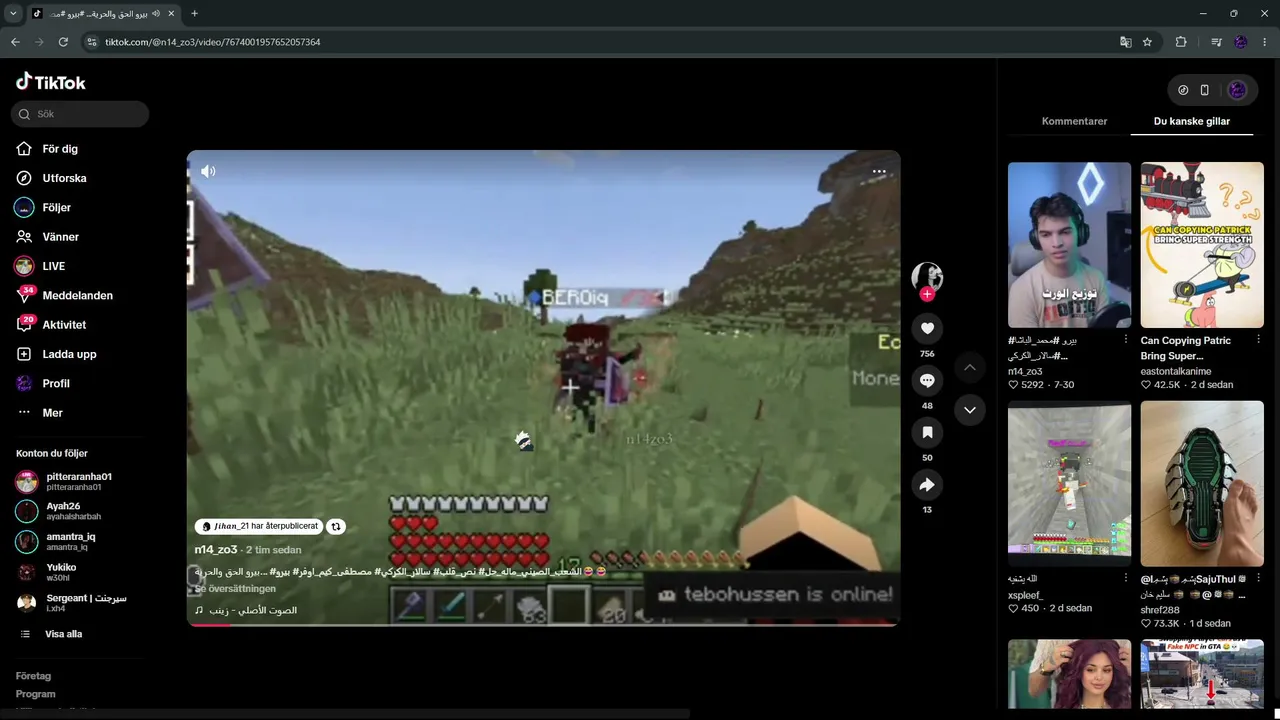Screen dimensions: 1280x720
Task: Open Aktivitet notifications
Action: 51,325
